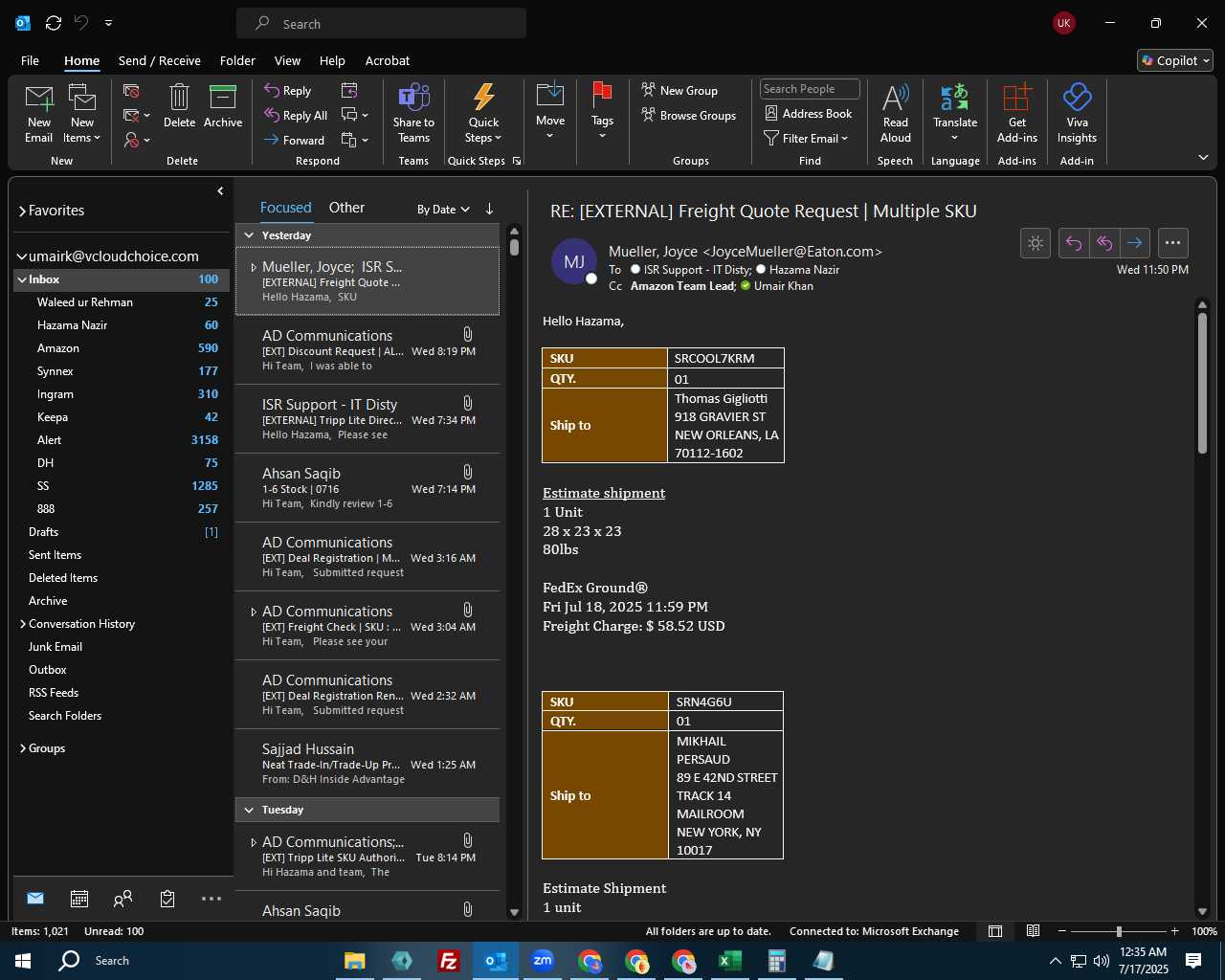Switch to Send / Receive tab

click(160, 60)
